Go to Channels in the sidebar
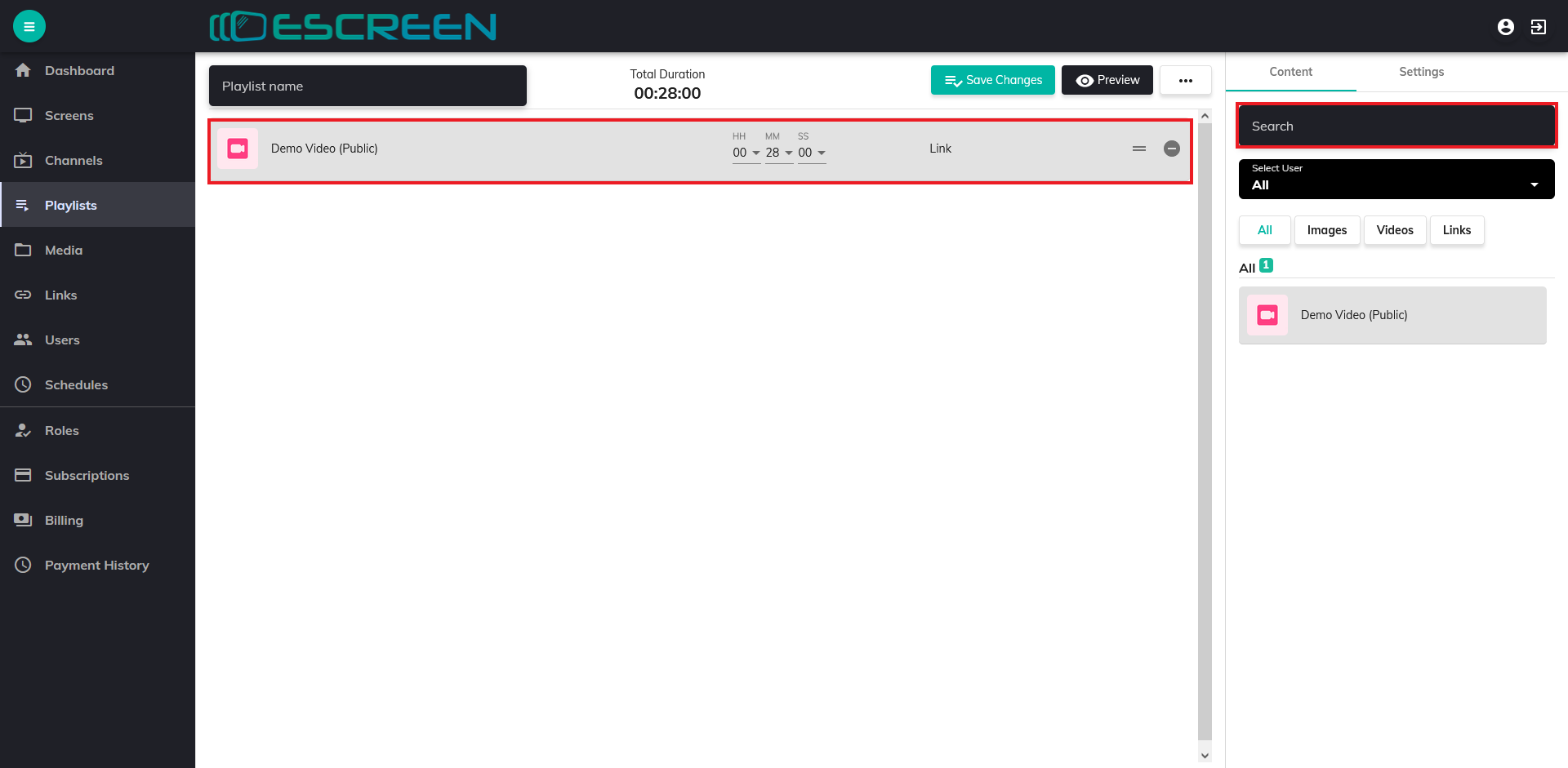The image size is (1568, 768). pyautogui.click(x=73, y=160)
